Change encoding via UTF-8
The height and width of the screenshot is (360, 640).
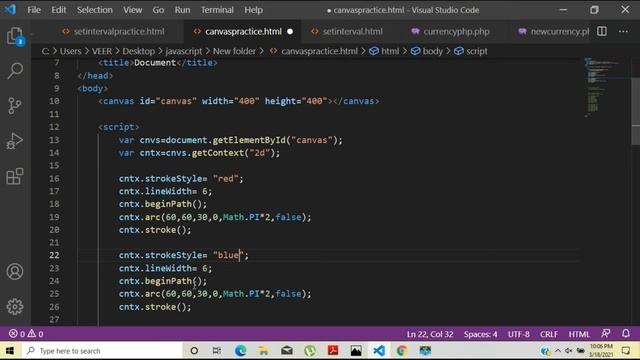click(518, 334)
